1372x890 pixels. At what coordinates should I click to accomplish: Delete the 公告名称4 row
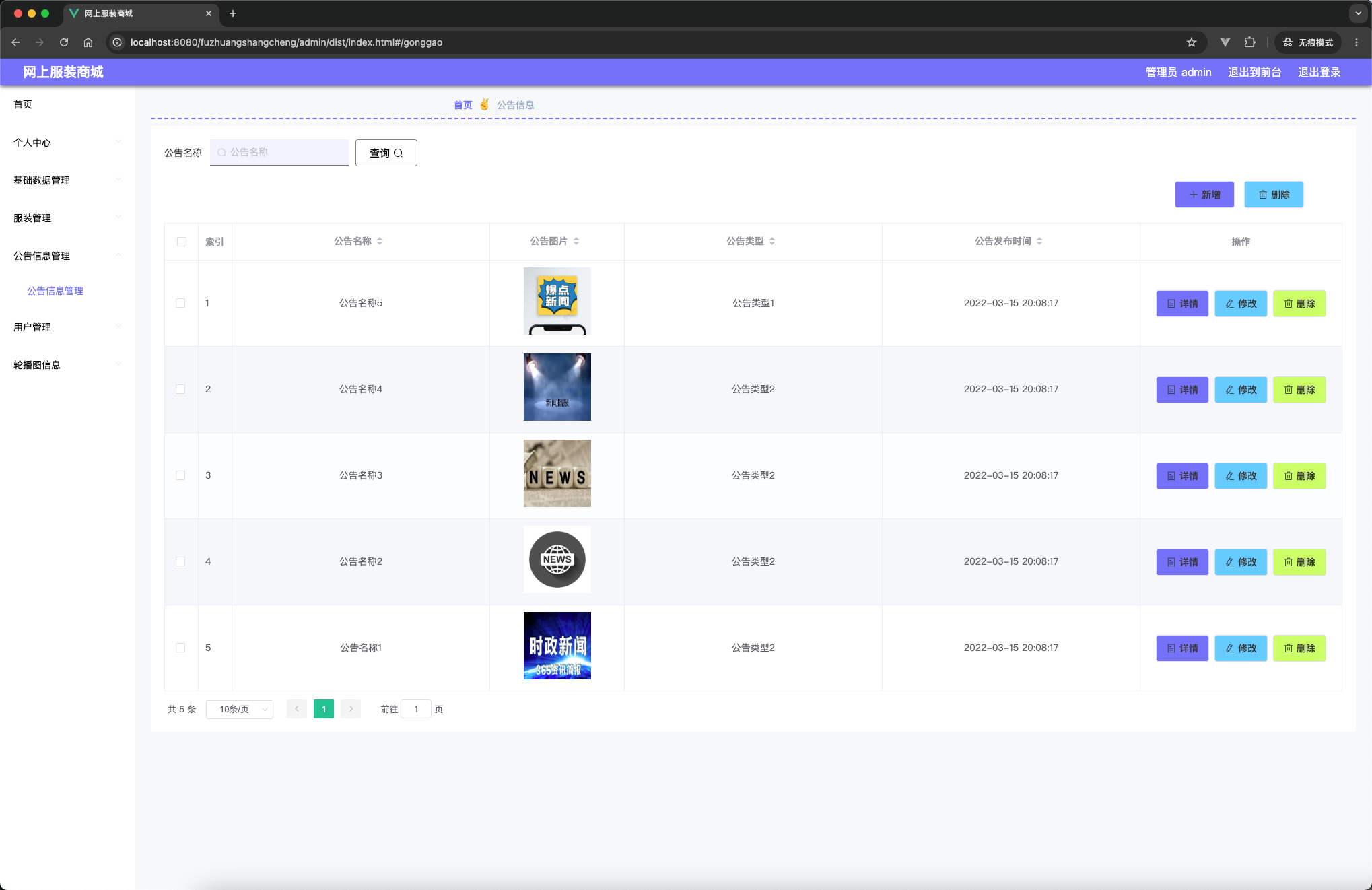click(x=1299, y=390)
